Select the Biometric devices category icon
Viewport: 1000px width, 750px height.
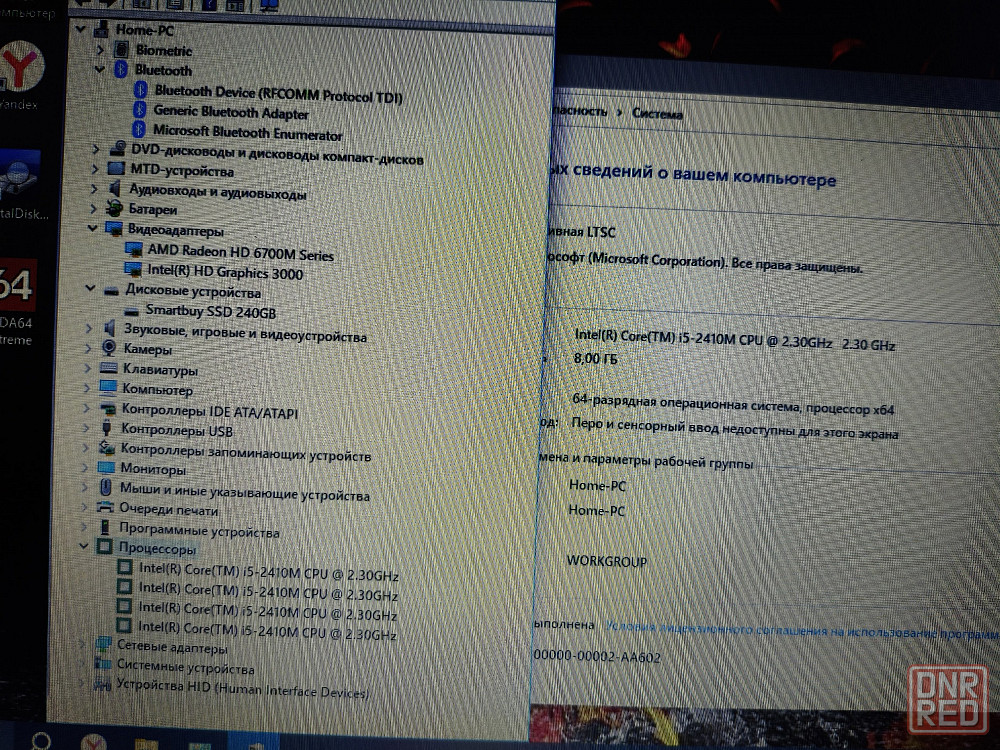pos(121,50)
